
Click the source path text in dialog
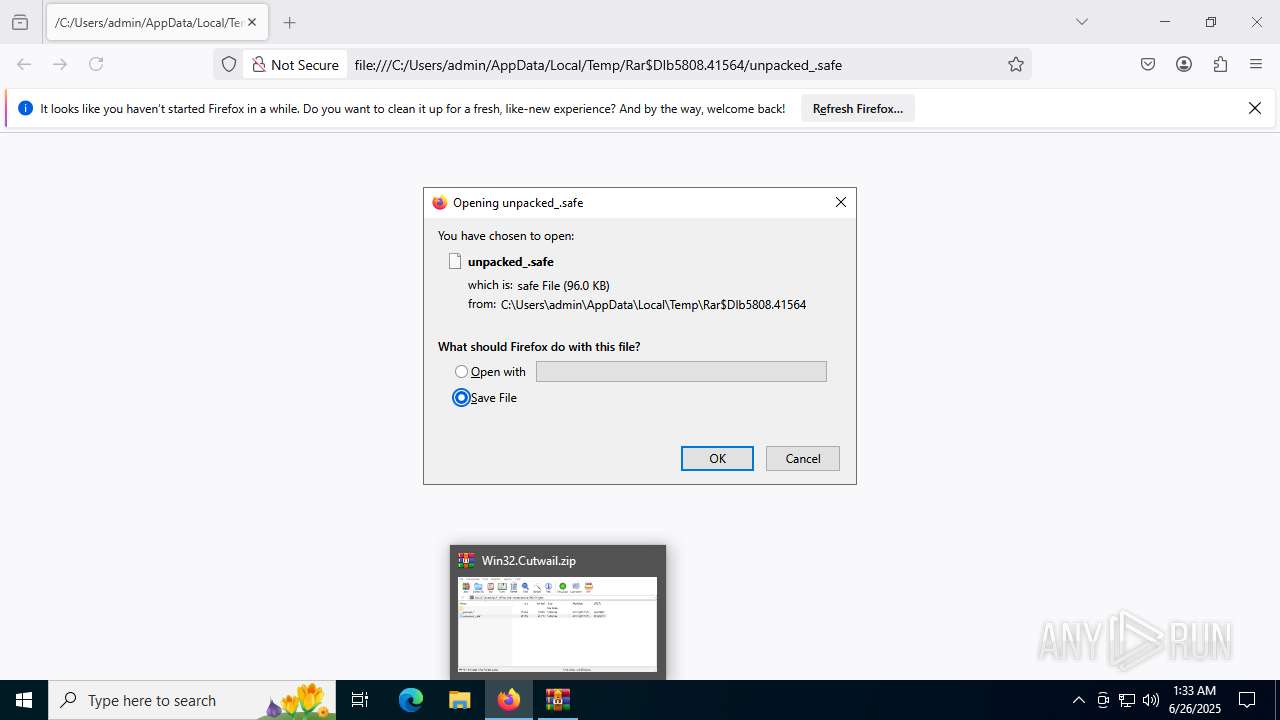653,305
